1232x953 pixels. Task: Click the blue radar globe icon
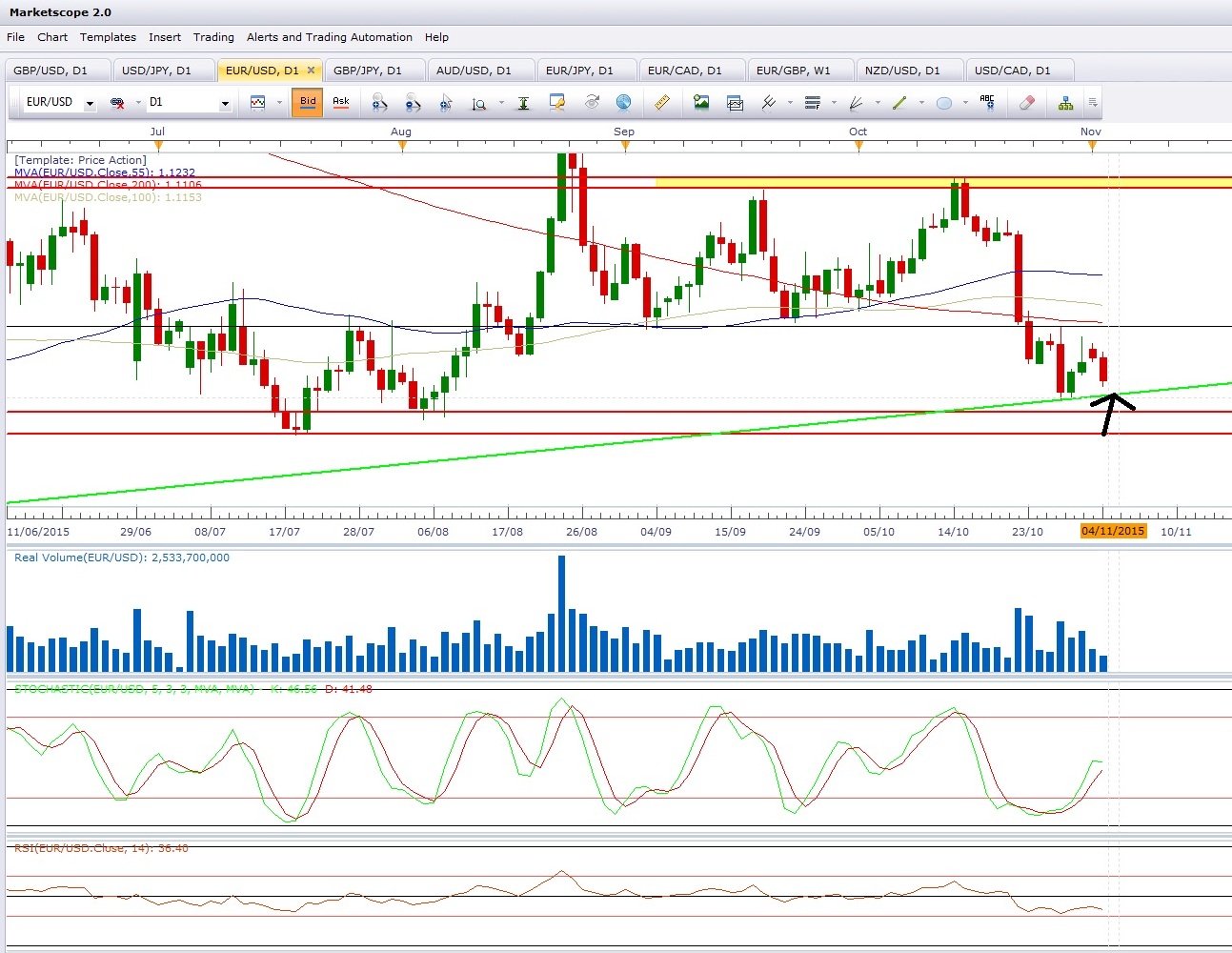(624, 102)
